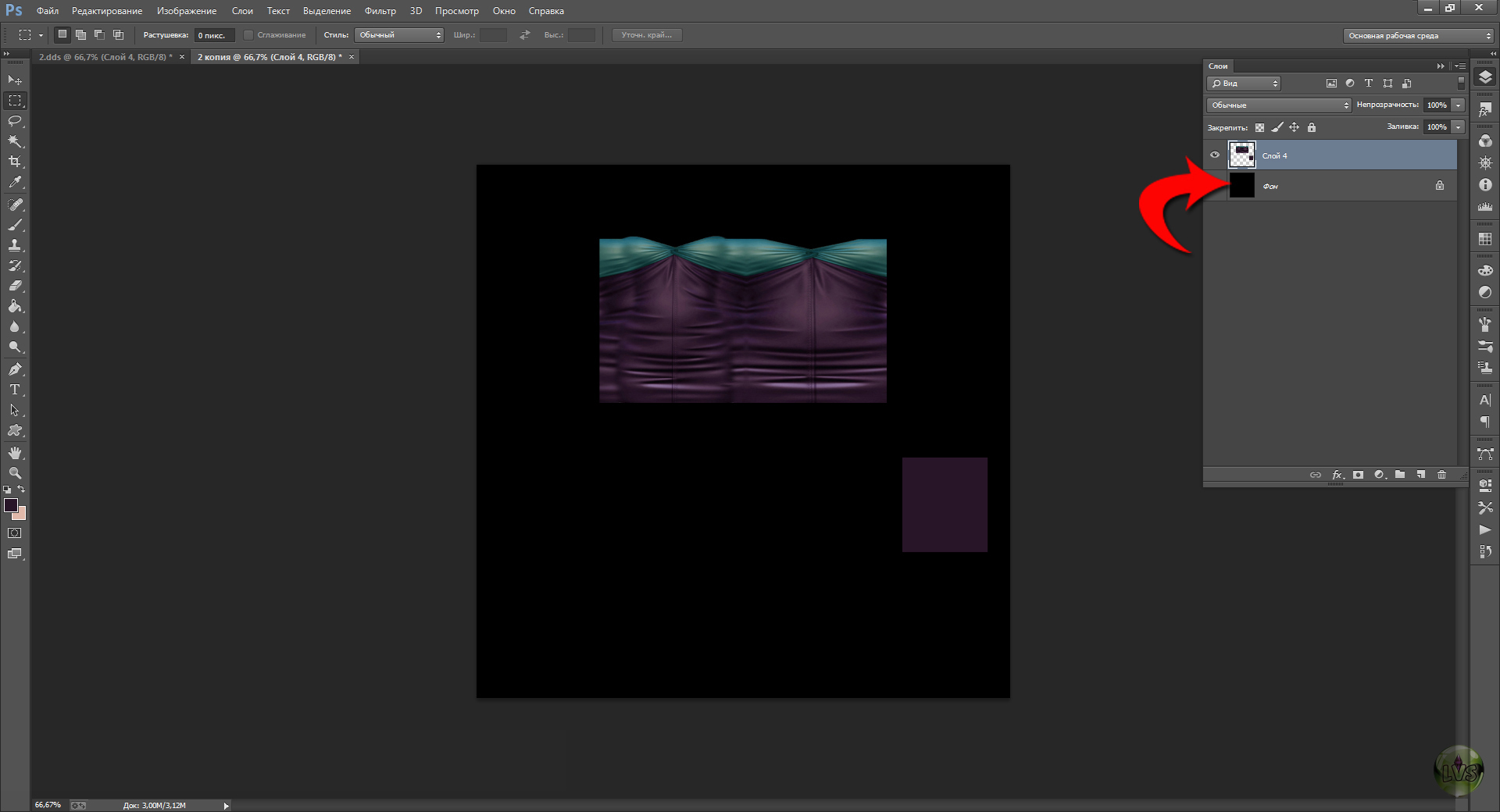
Task: Open the tool preset picker arrow
Action: [x=41, y=35]
